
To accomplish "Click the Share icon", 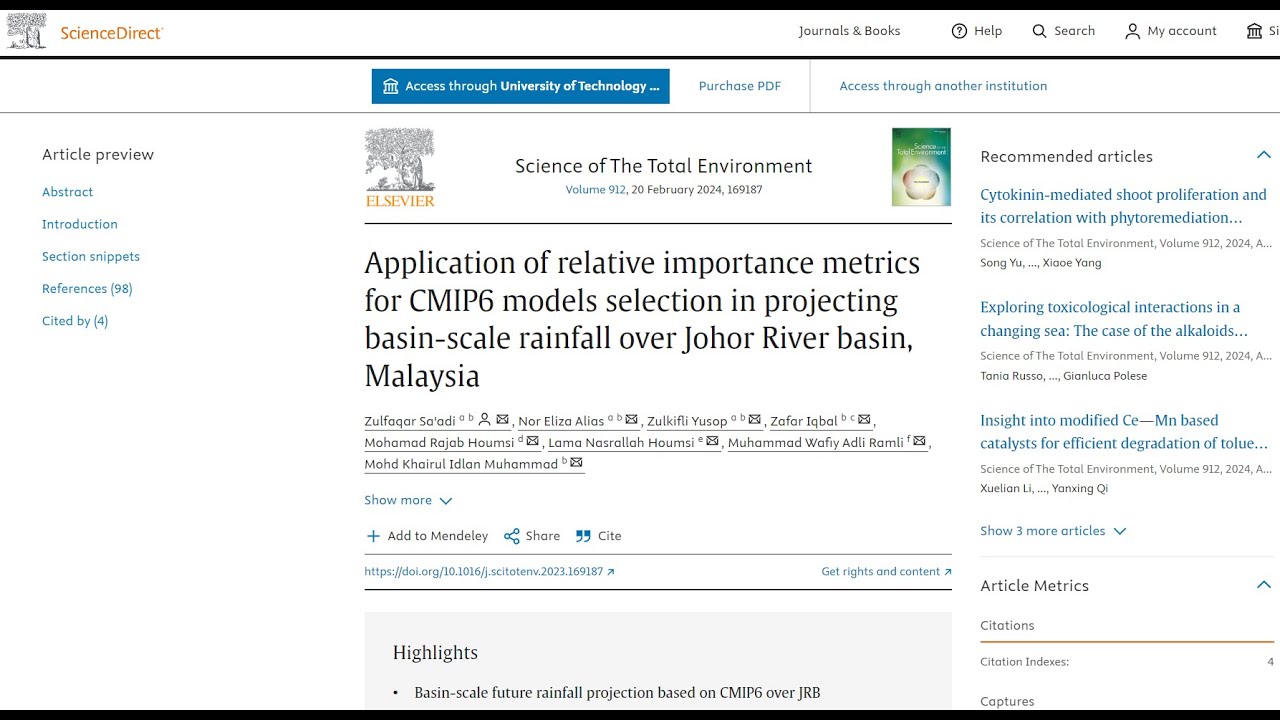I will click(512, 536).
